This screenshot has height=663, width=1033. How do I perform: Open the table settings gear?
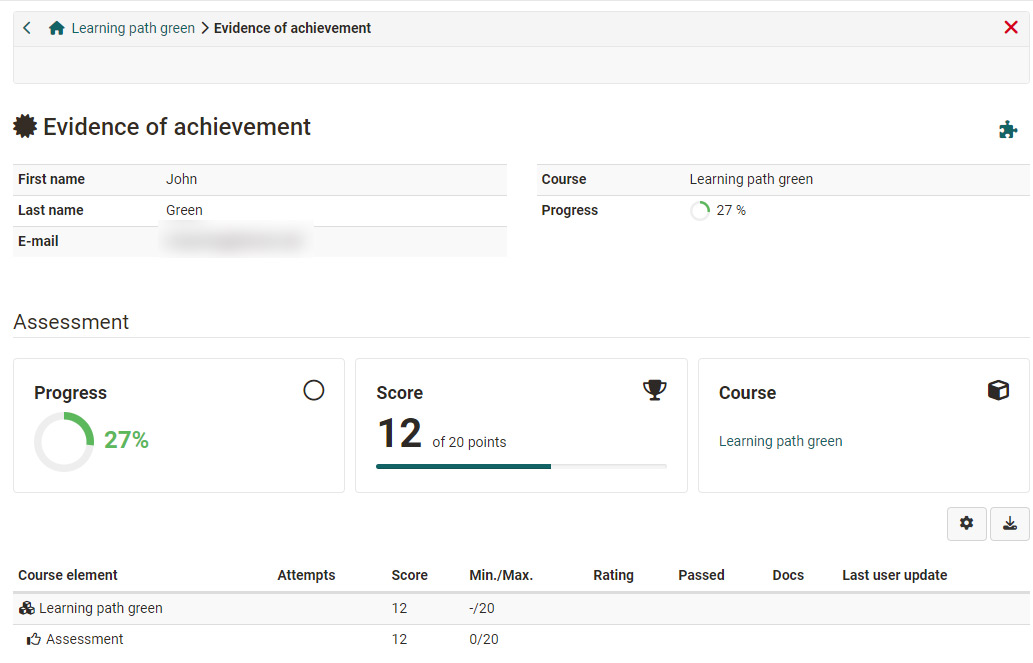[966, 523]
